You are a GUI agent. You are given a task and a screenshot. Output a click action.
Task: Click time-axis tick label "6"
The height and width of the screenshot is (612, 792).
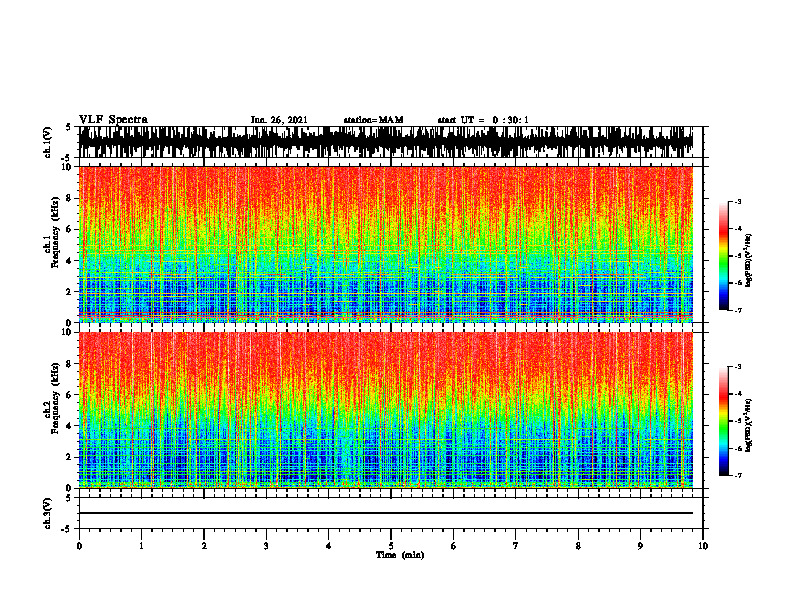click(453, 546)
